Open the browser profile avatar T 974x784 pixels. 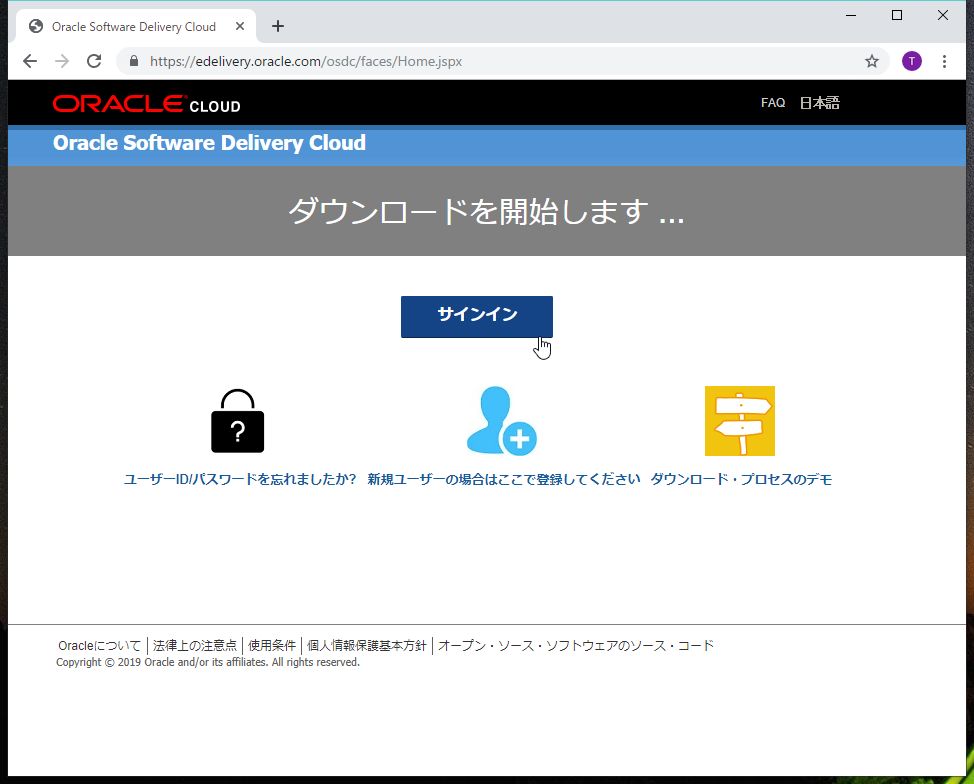(911, 61)
